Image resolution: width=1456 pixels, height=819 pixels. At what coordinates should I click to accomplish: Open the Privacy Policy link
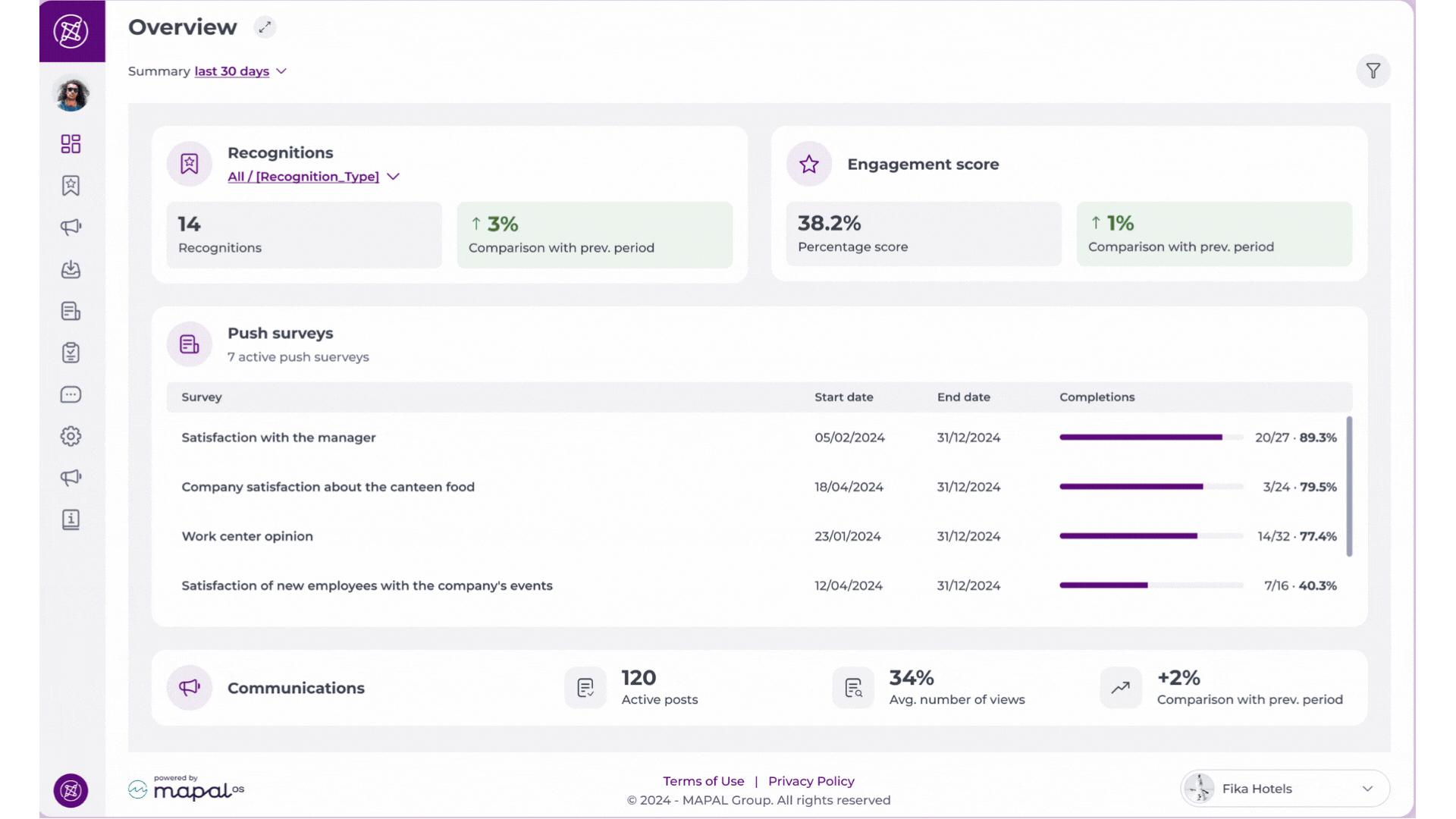click(x=811, y=781)
